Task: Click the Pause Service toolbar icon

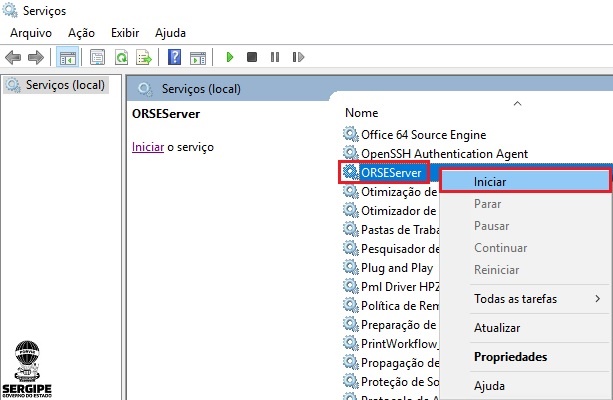Action: [274, 58]
